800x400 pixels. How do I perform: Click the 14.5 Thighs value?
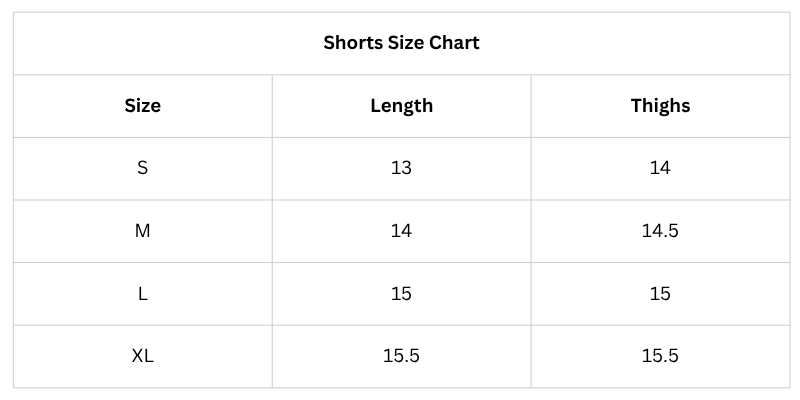660,231
